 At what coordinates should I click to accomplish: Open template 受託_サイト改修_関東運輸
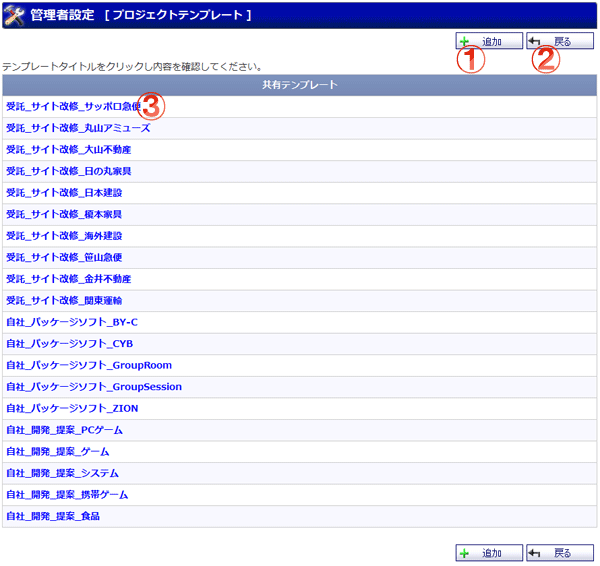pyautogui.click(x=64, y=300)
